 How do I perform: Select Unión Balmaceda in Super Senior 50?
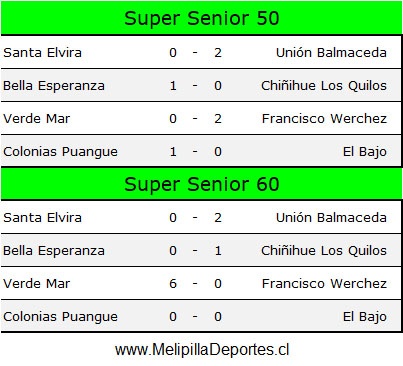tap(331, 53)
